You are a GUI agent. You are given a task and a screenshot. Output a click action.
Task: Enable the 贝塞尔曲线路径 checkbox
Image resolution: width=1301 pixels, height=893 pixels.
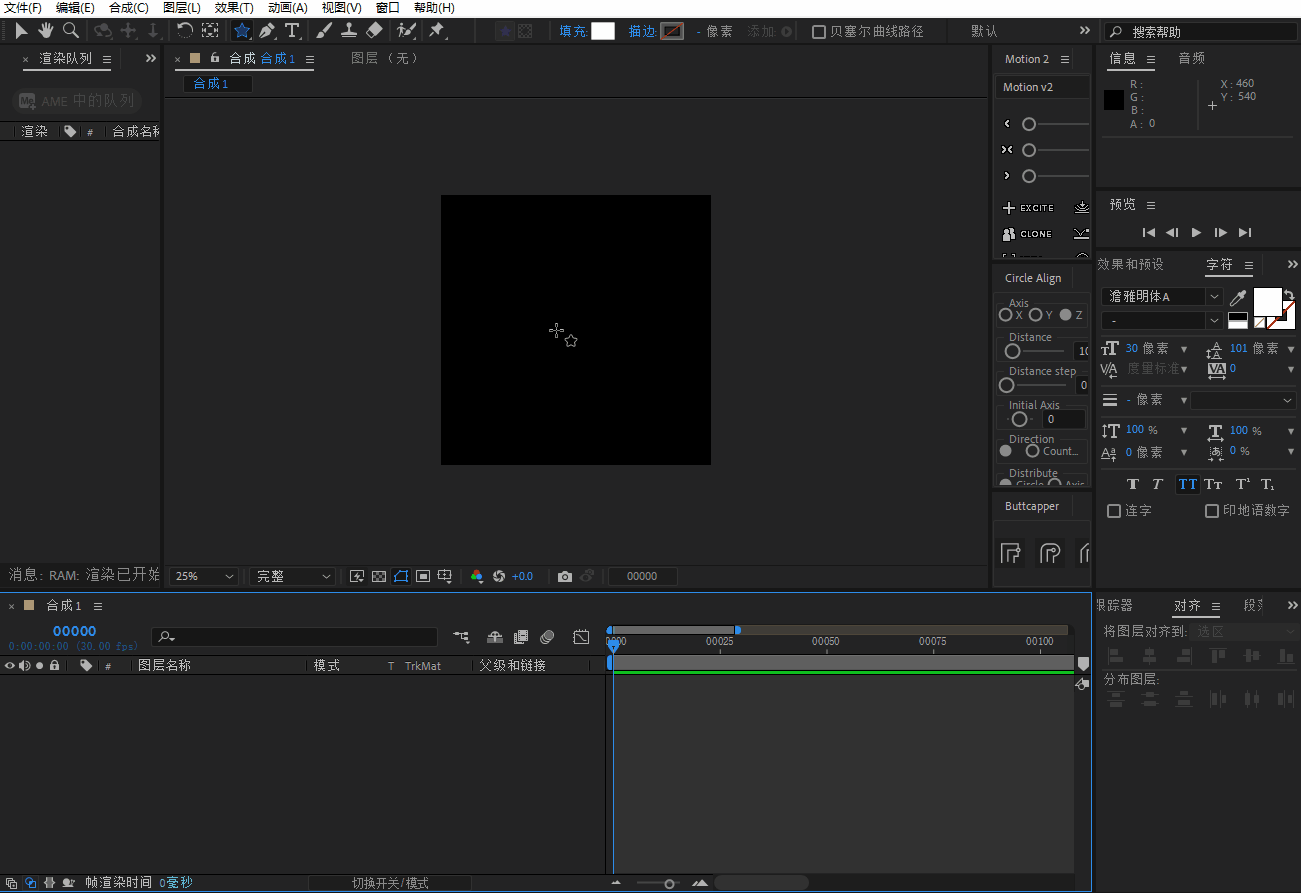(819, 32)
